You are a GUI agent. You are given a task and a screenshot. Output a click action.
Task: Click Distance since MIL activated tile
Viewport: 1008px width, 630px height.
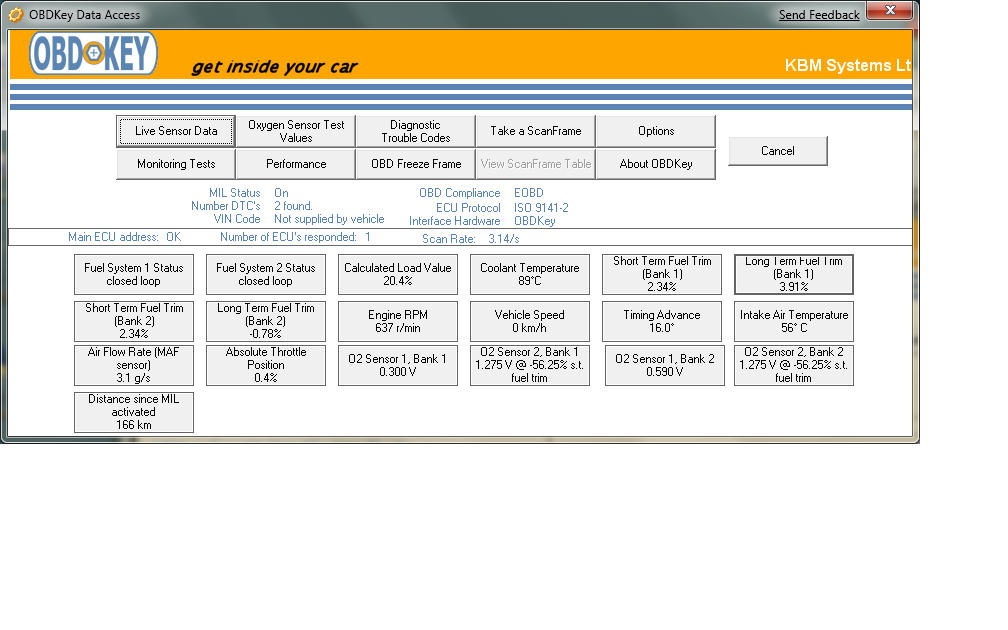point(134,412)
